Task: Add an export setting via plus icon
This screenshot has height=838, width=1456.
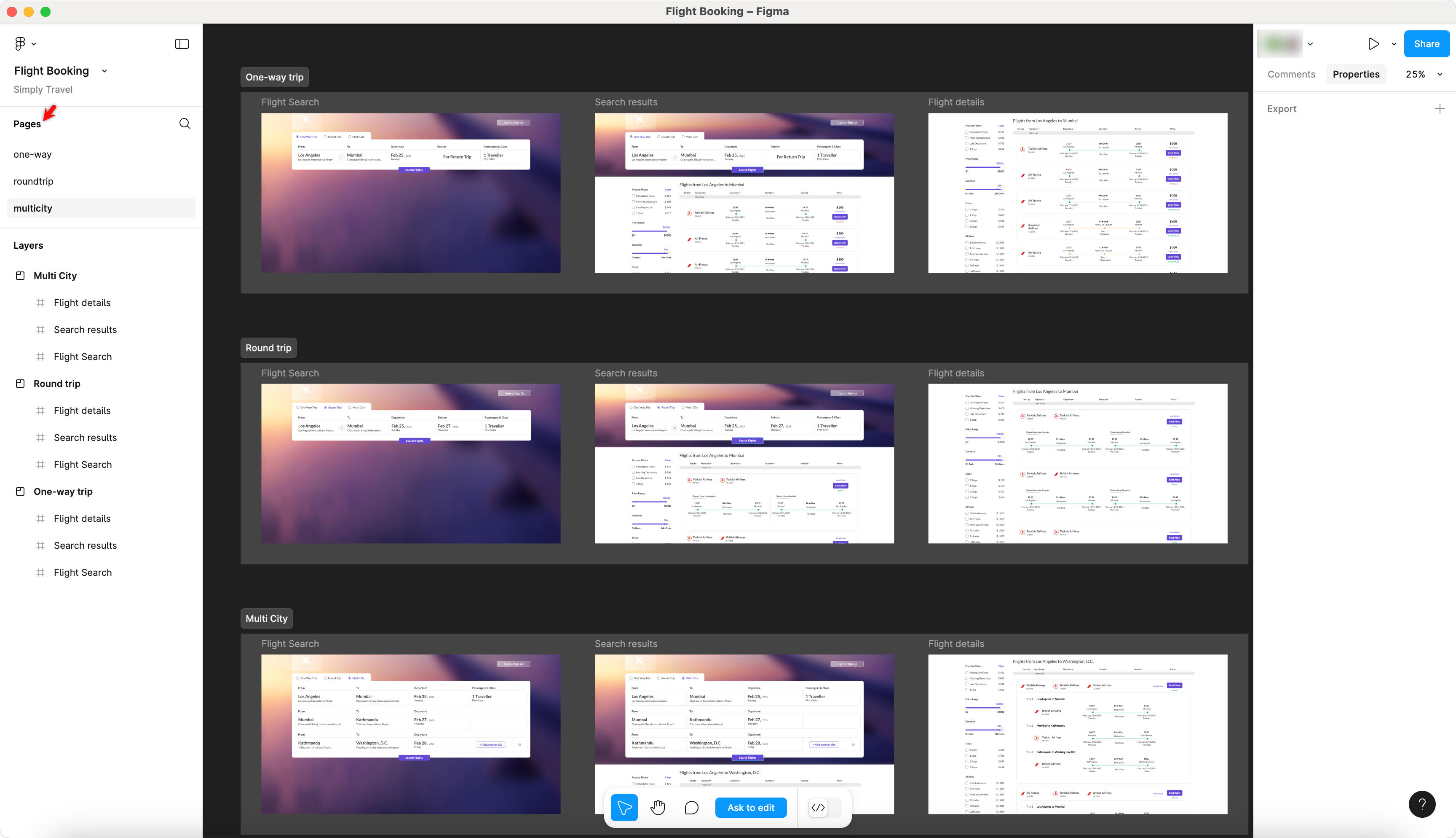Action: point(1440,108)
